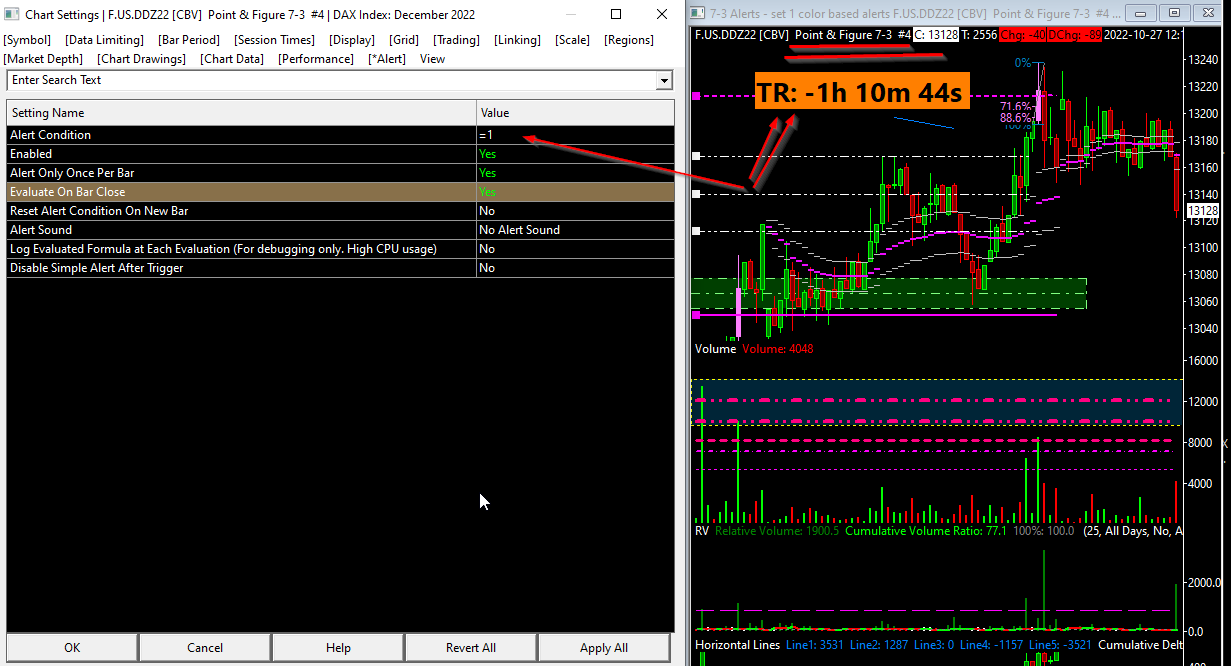The image size is (1231, 666).
Task: Restore down the 7-3 Alerts chart window
Action: point(1176,13)
